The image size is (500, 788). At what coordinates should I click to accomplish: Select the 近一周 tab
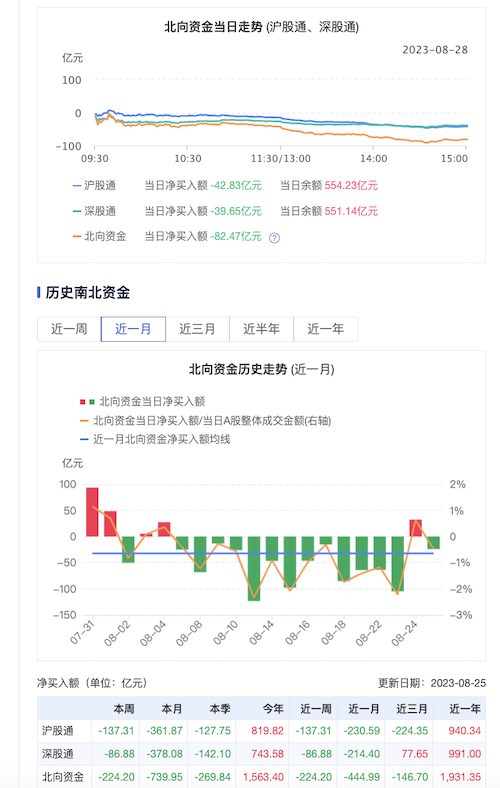tap(69, 329)
